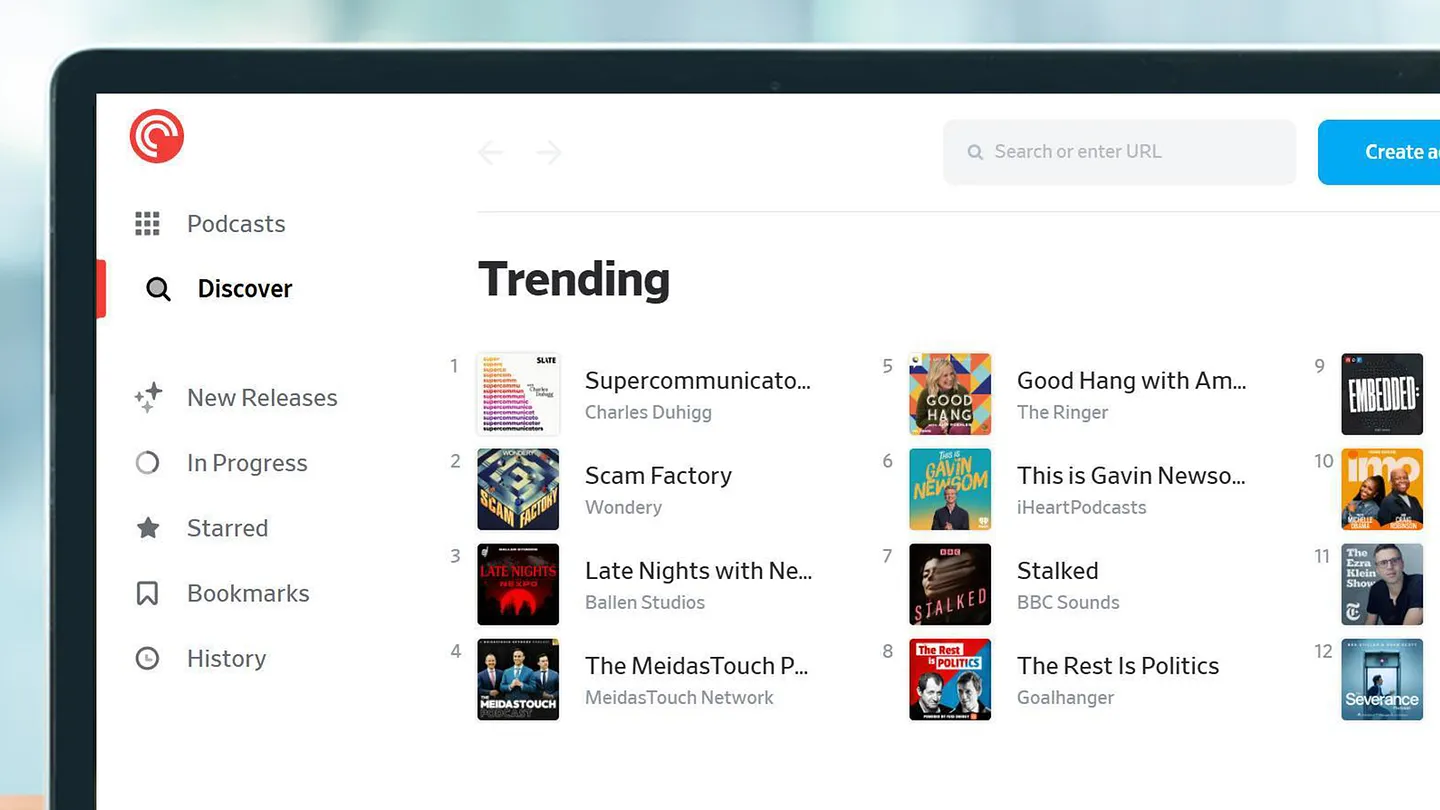Focus the Search or enter URL field

point(1118,151)
